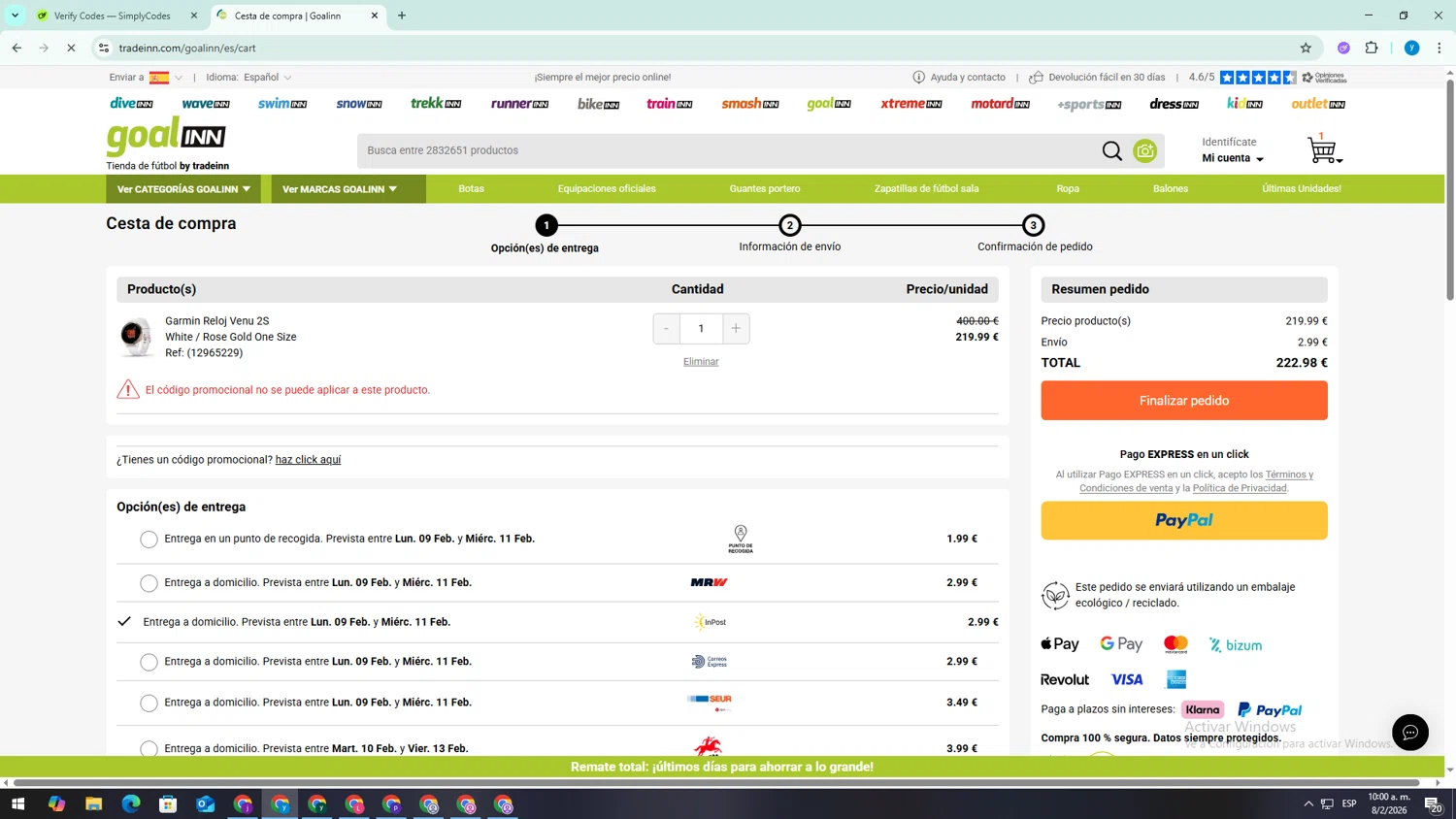This screenshot has width=1456, height=819.
Task: Click the goalinn logo
Action: click(x=166, y=137)
